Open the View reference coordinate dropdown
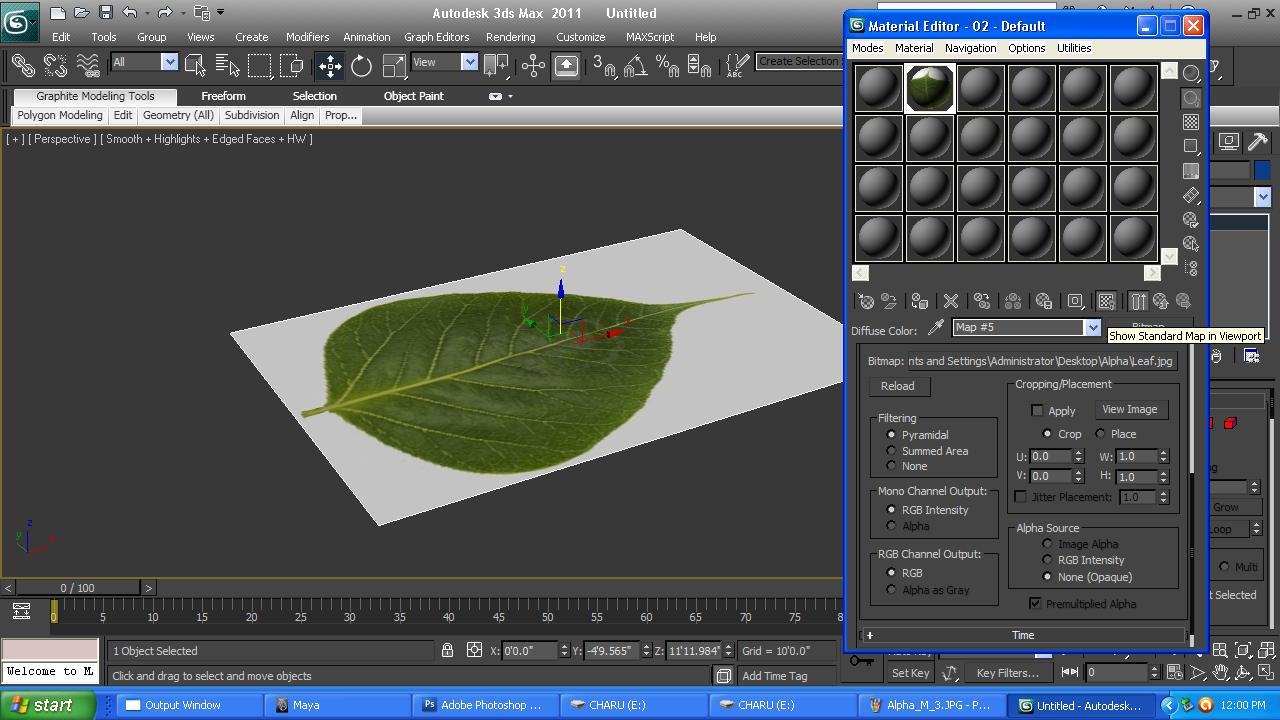This screenshot has height=720, width=1280. tap(470, 61)
